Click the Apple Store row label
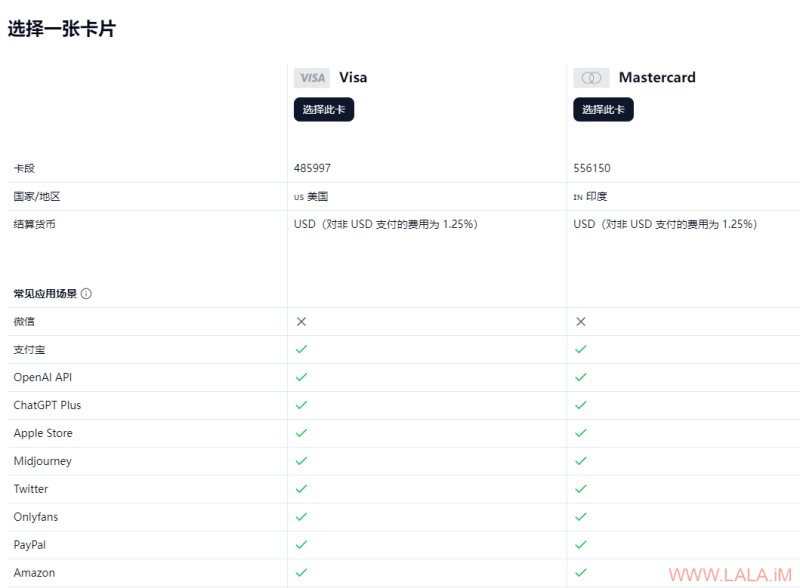 43,433
